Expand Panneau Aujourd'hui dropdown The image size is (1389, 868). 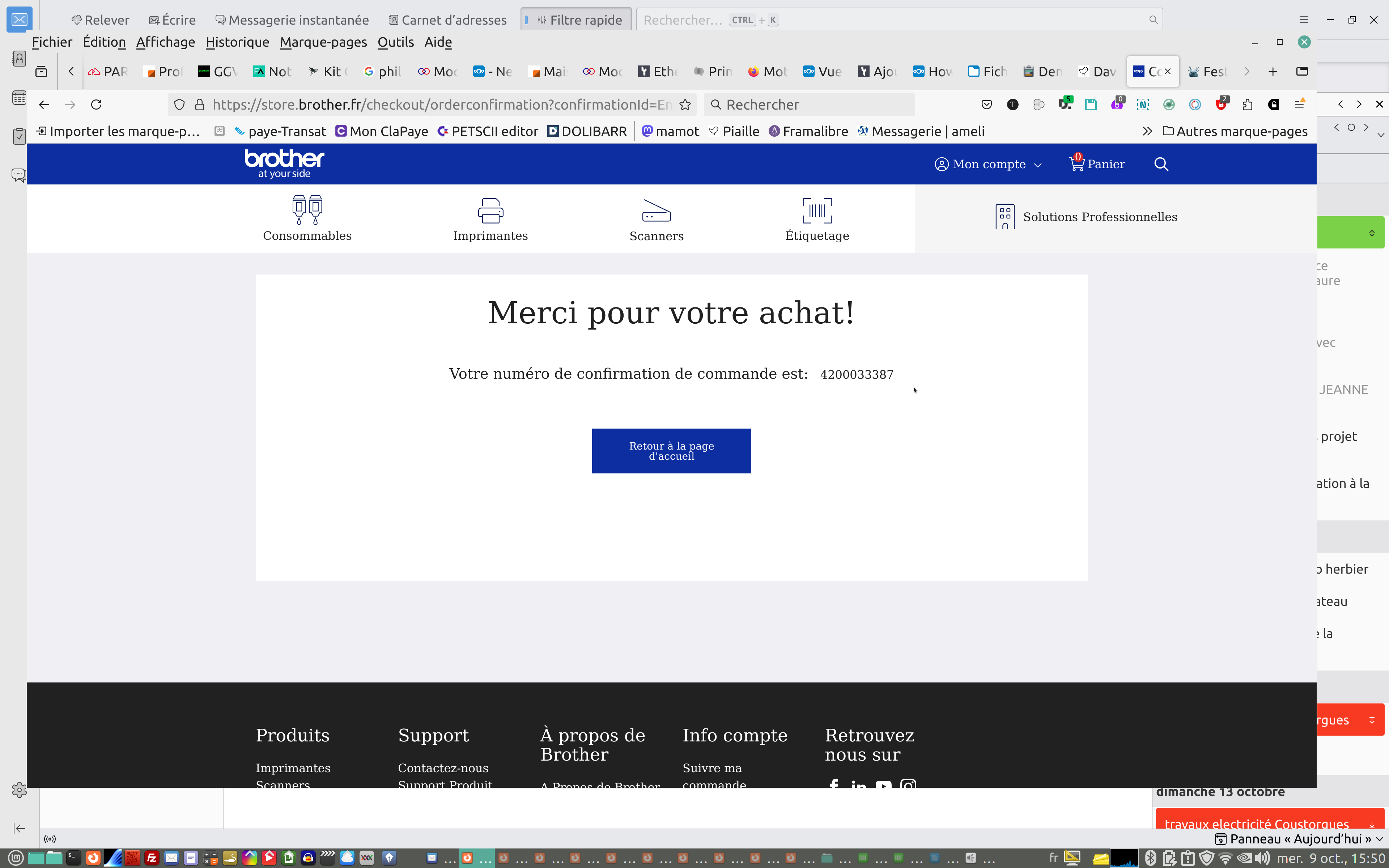(x=1379, y=839)
